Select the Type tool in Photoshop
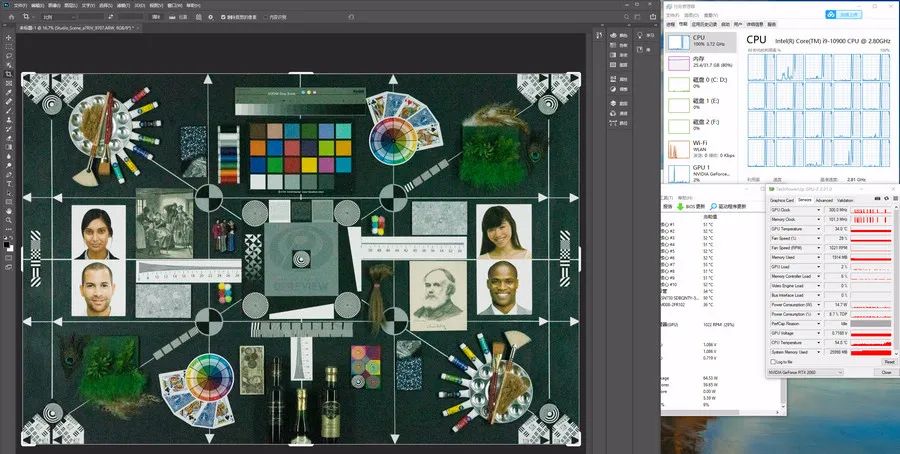 8,184
